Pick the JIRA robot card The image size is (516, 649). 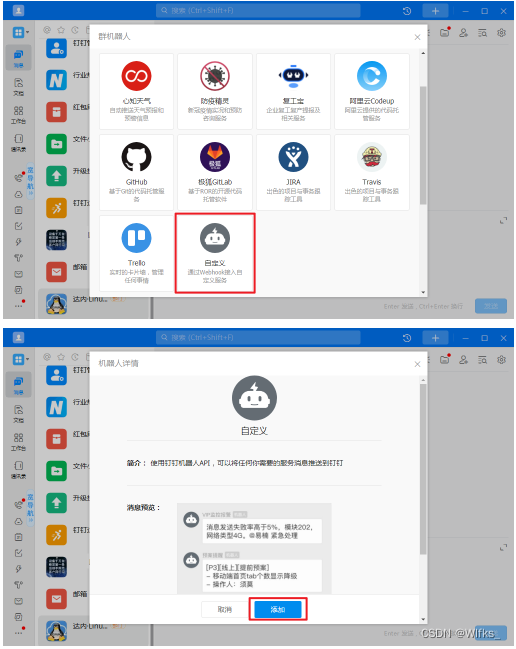click(293, 172)
